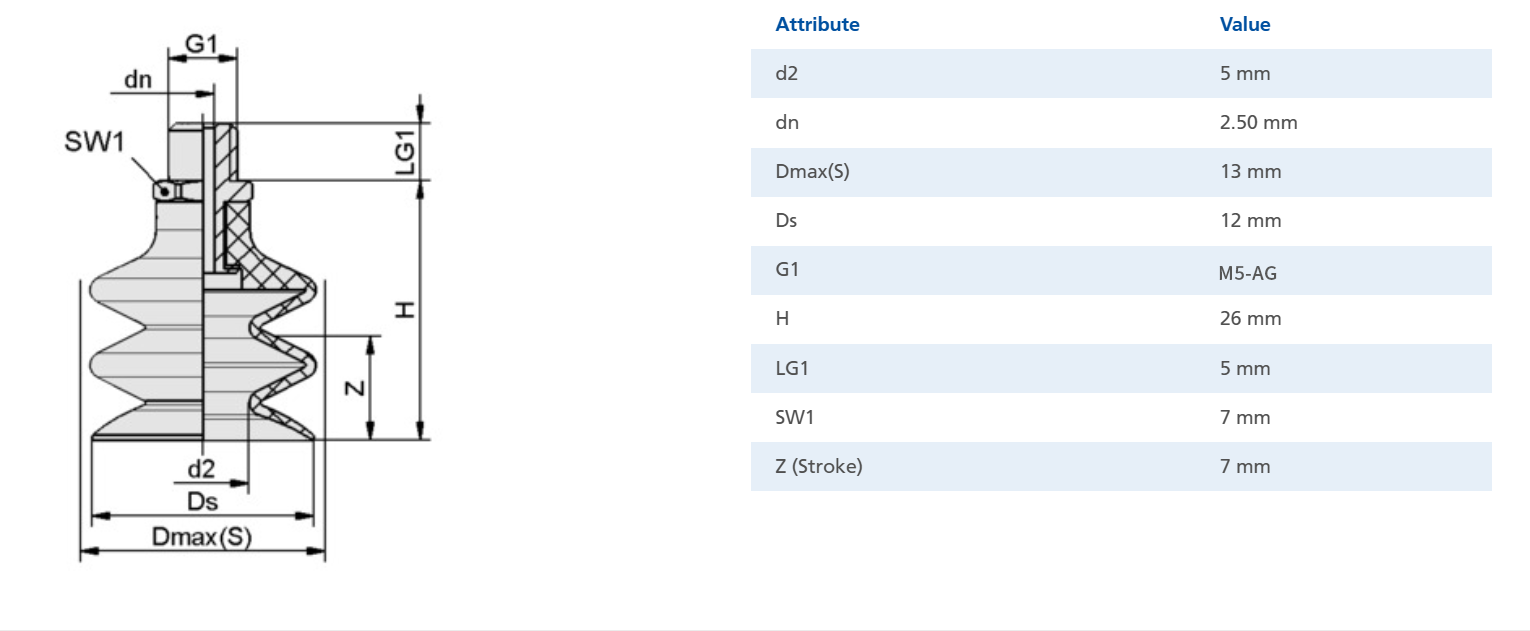Viewport: 1530px width, 631px height.
Task: Click the G1 dimension label in drawing
Action: pyautogui.click(x=202, y=43)
